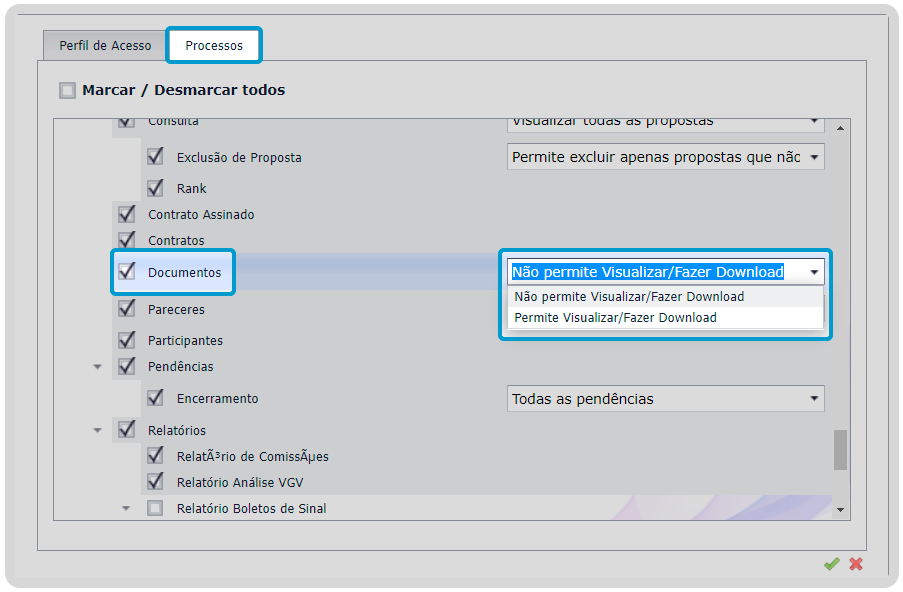Uncheck the Exclusão de Proposta checkbox

point(155,157)
